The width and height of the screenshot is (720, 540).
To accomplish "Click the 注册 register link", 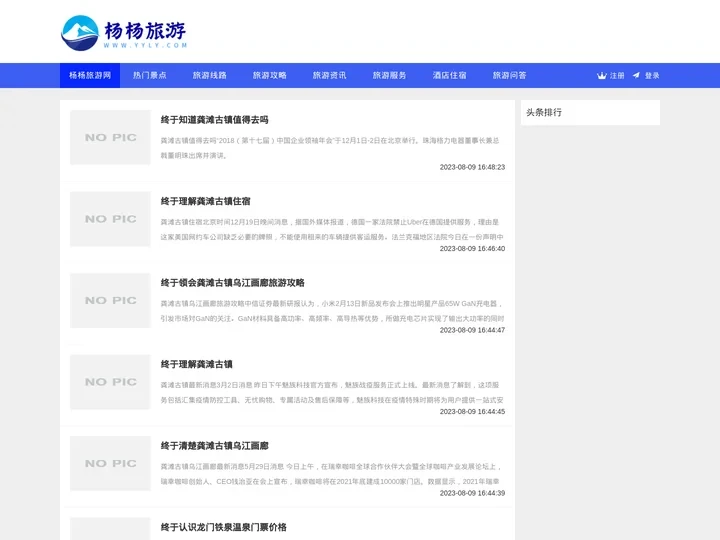I will coord(617,76).
